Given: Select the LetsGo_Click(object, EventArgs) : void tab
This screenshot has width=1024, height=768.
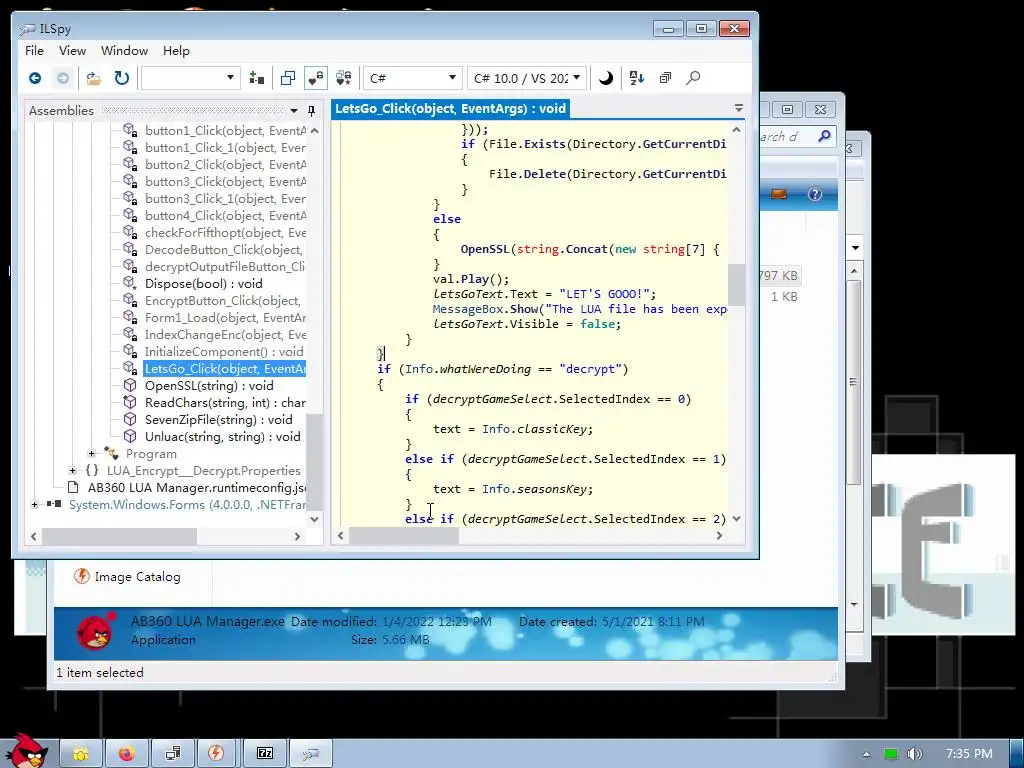Looking at the screenshot, I should click(x=450, y=108).
